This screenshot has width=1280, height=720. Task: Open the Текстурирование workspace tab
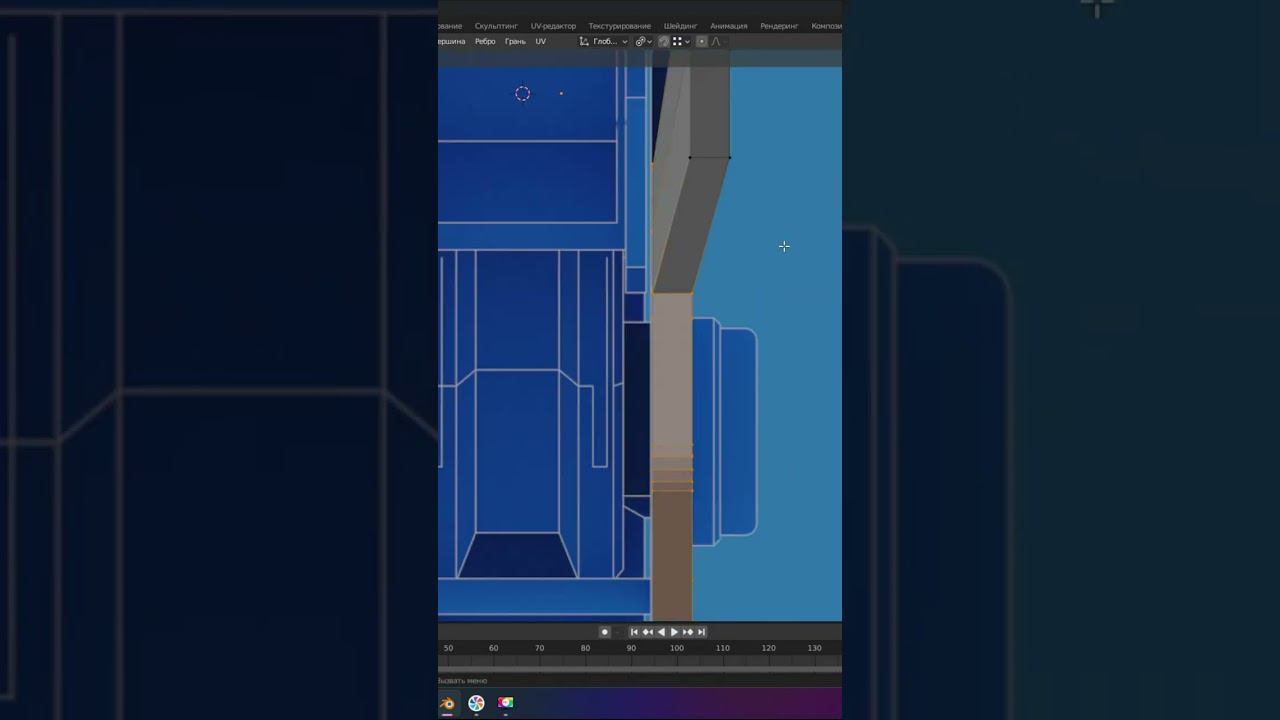(x=620, y=26)
